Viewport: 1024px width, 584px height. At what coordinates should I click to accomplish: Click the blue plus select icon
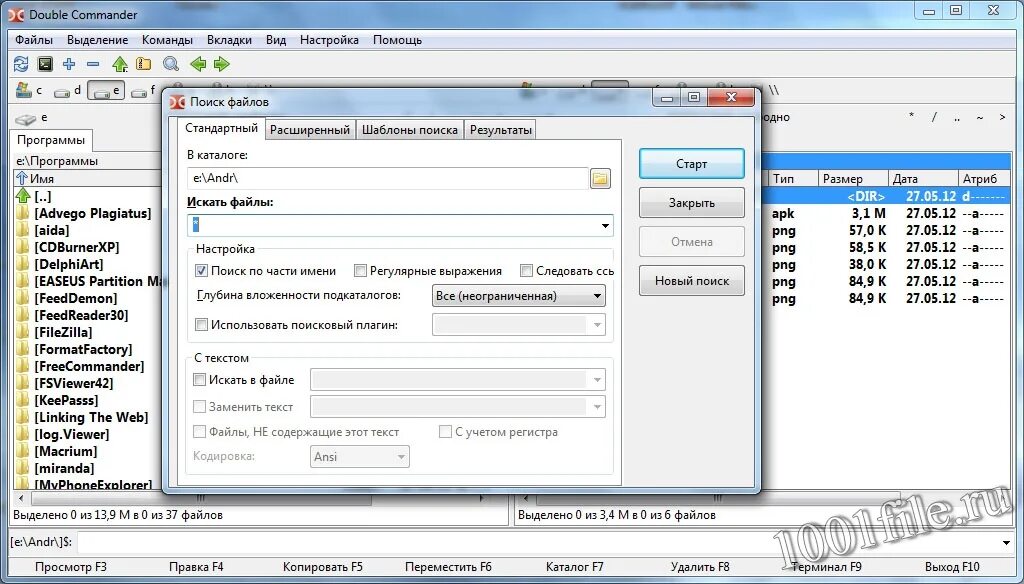69,64
